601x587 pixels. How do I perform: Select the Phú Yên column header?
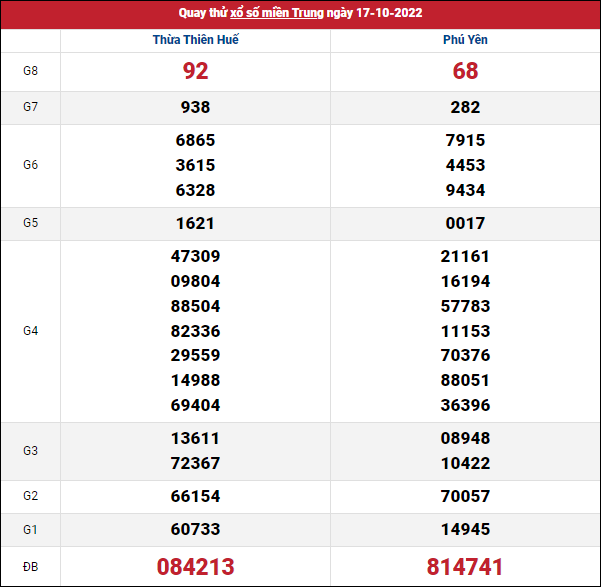(x=465, y=40)
